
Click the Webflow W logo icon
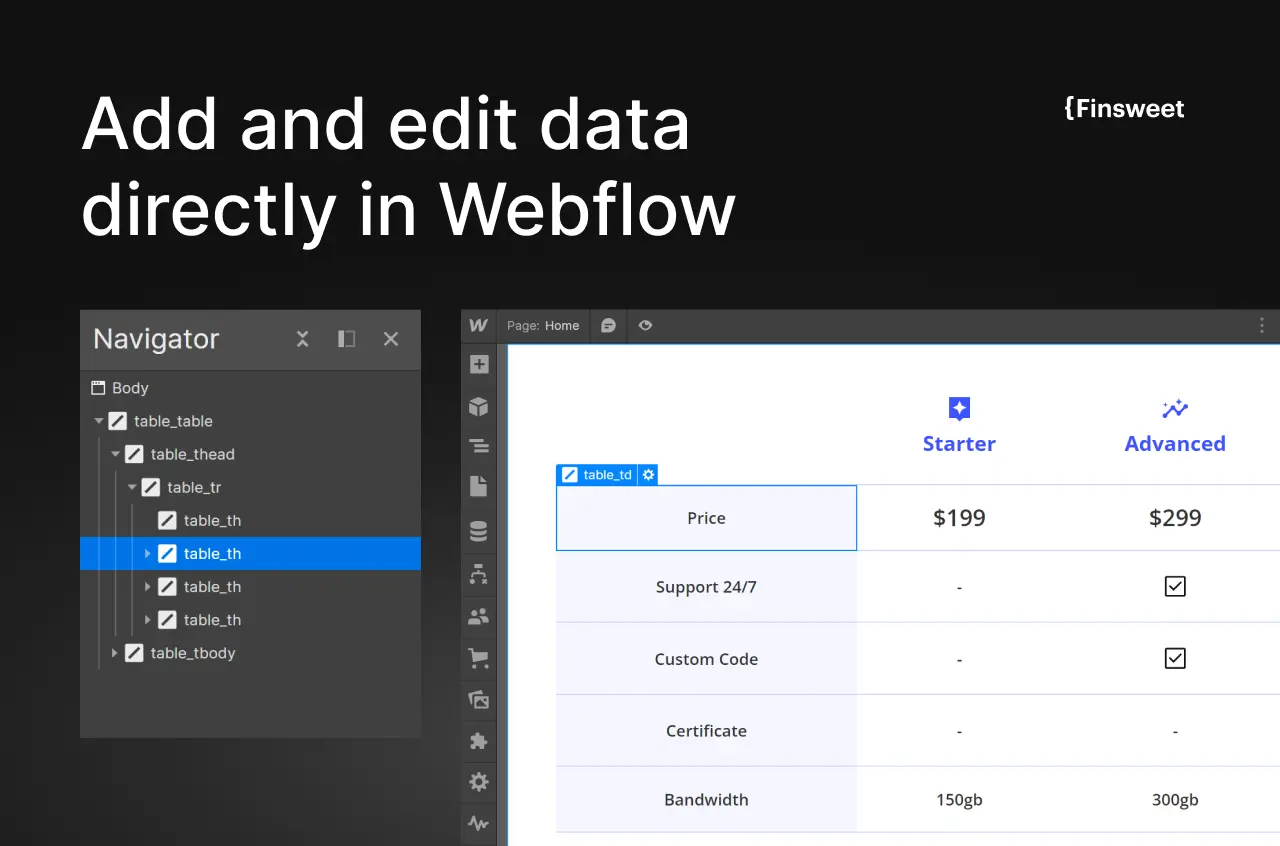tap(479, 325)
